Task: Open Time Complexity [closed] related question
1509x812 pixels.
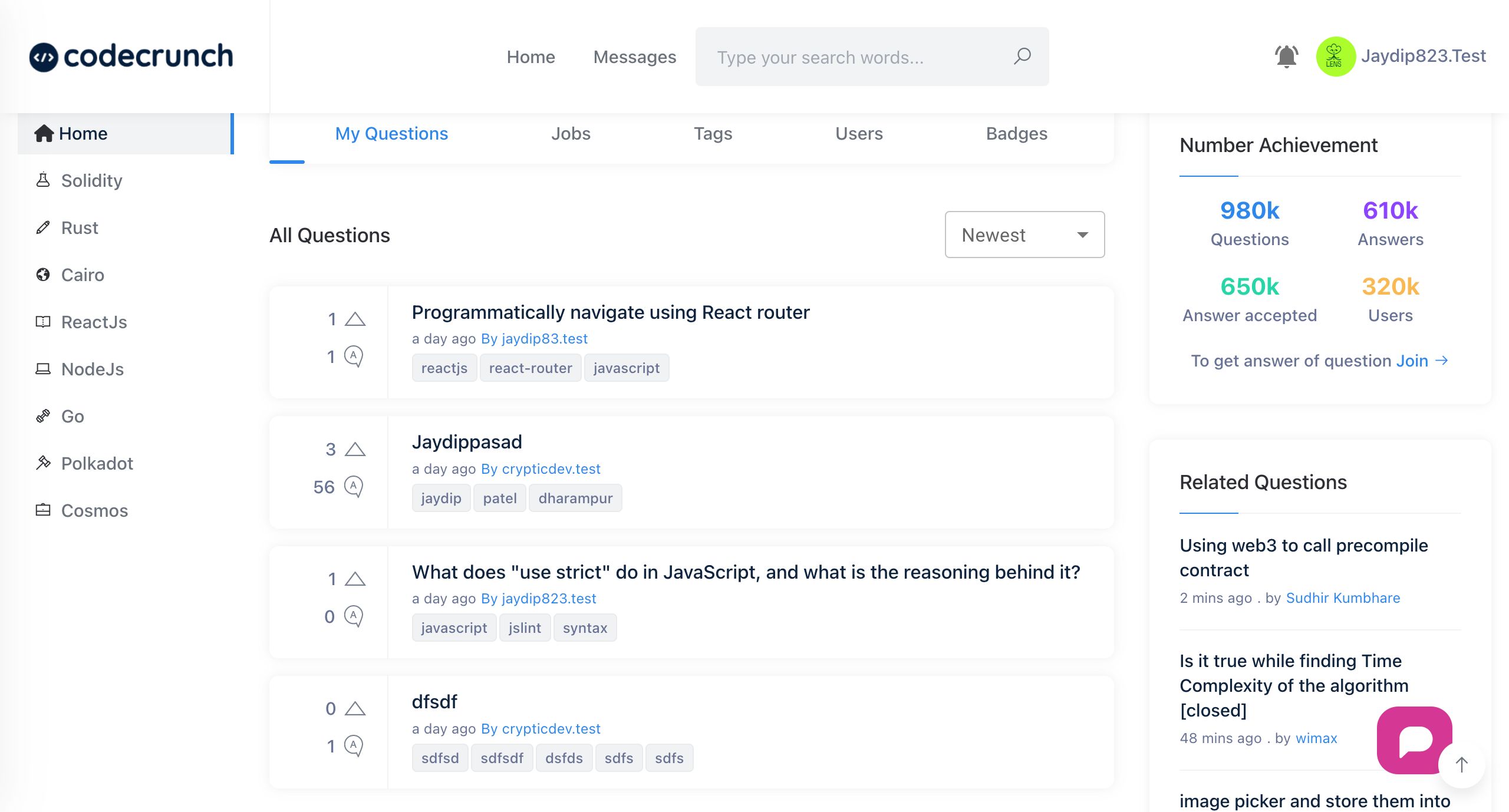Action: 1294,685
